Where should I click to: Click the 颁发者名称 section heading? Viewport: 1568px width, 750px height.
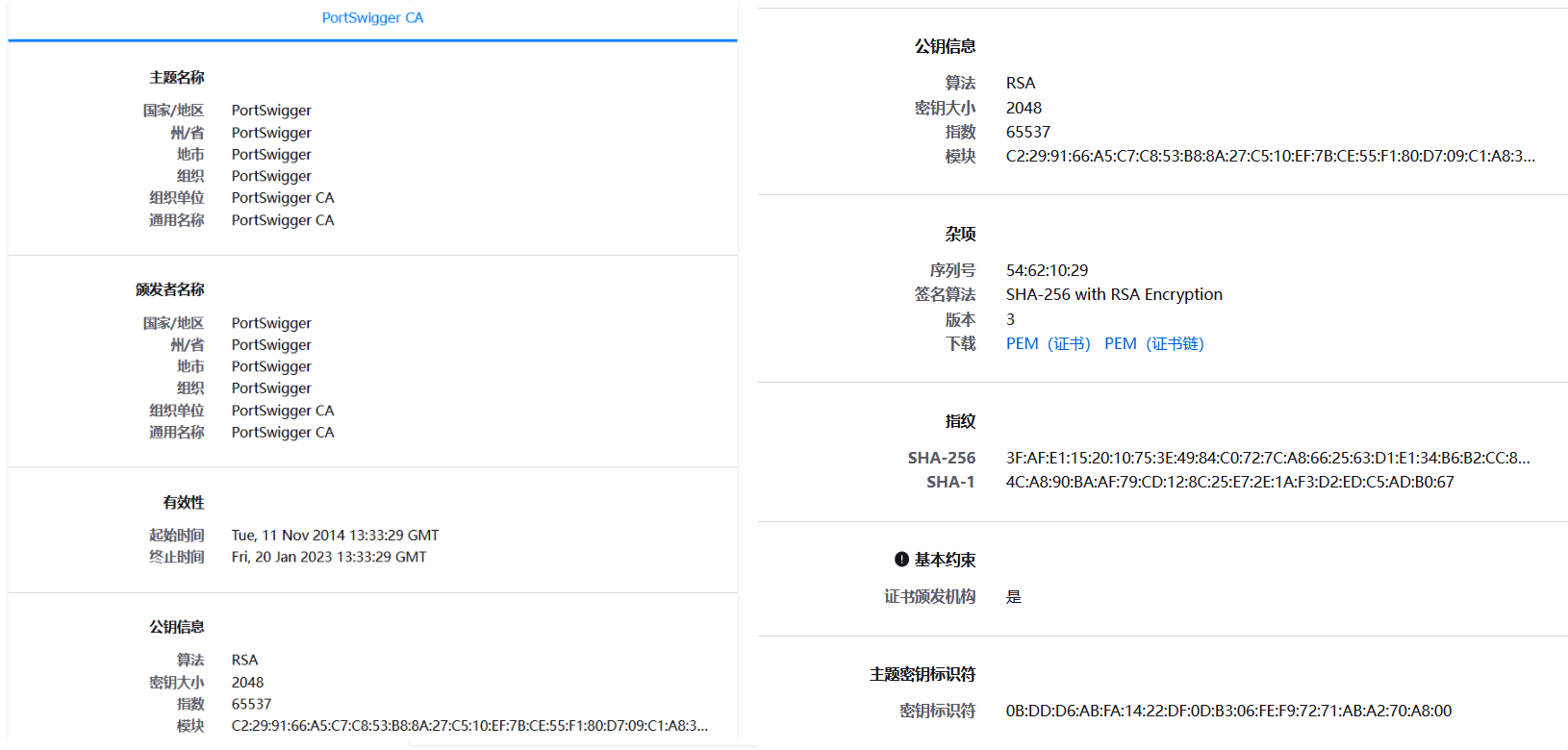[170, 289]
